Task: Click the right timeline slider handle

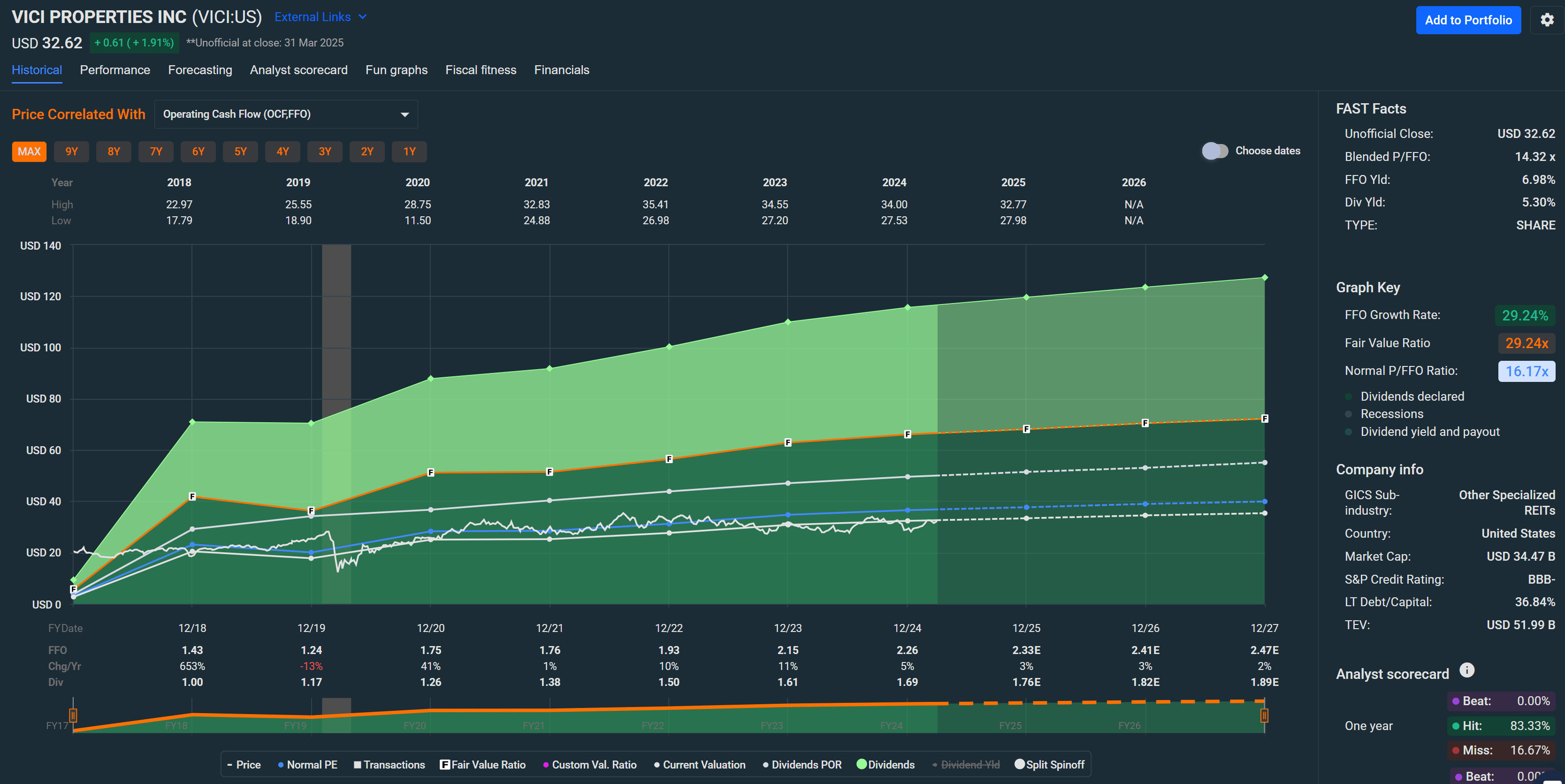Action: (x=1265, y=716)
